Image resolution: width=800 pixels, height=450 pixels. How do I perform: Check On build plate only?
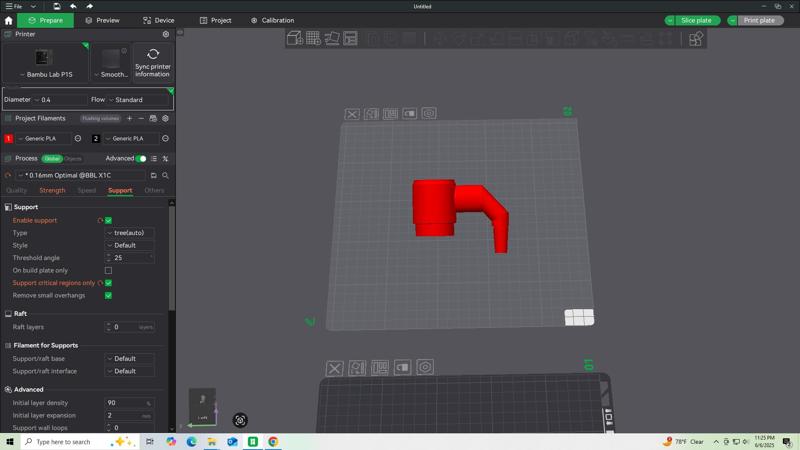[x=108, y=270]
